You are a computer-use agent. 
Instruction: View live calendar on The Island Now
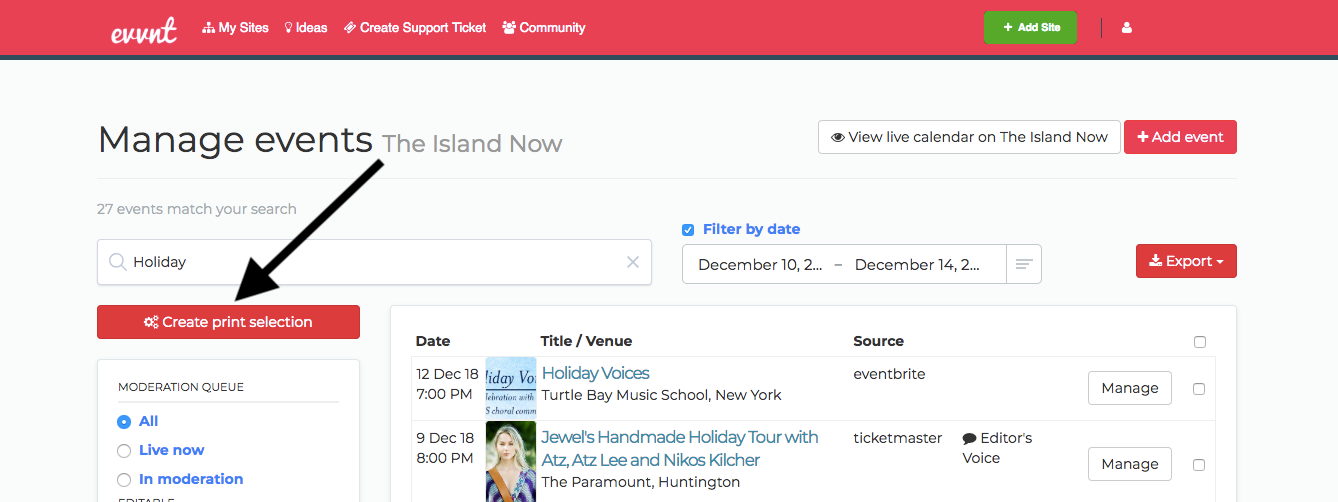point(969,137)
